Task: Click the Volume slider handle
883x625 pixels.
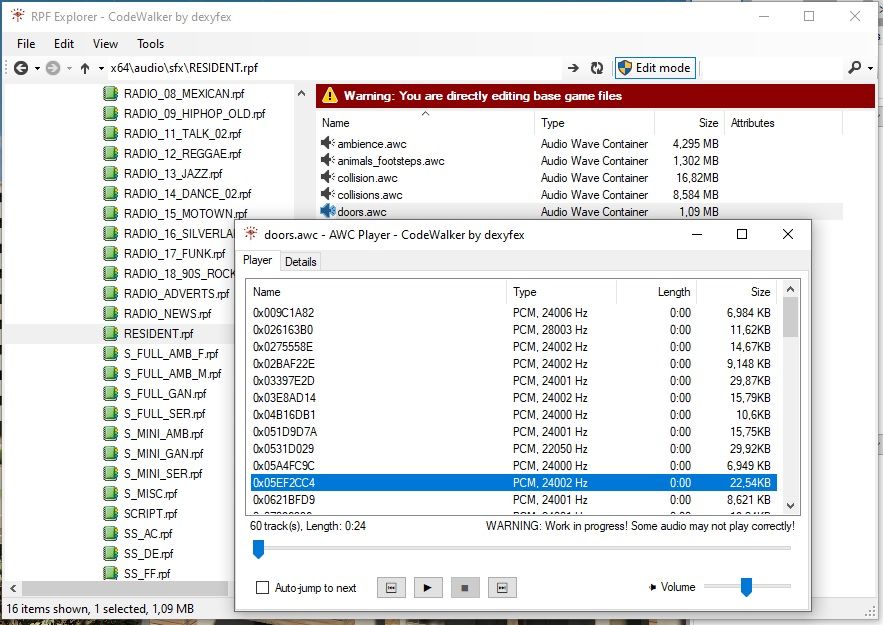Action: click(x=746, y=587)
